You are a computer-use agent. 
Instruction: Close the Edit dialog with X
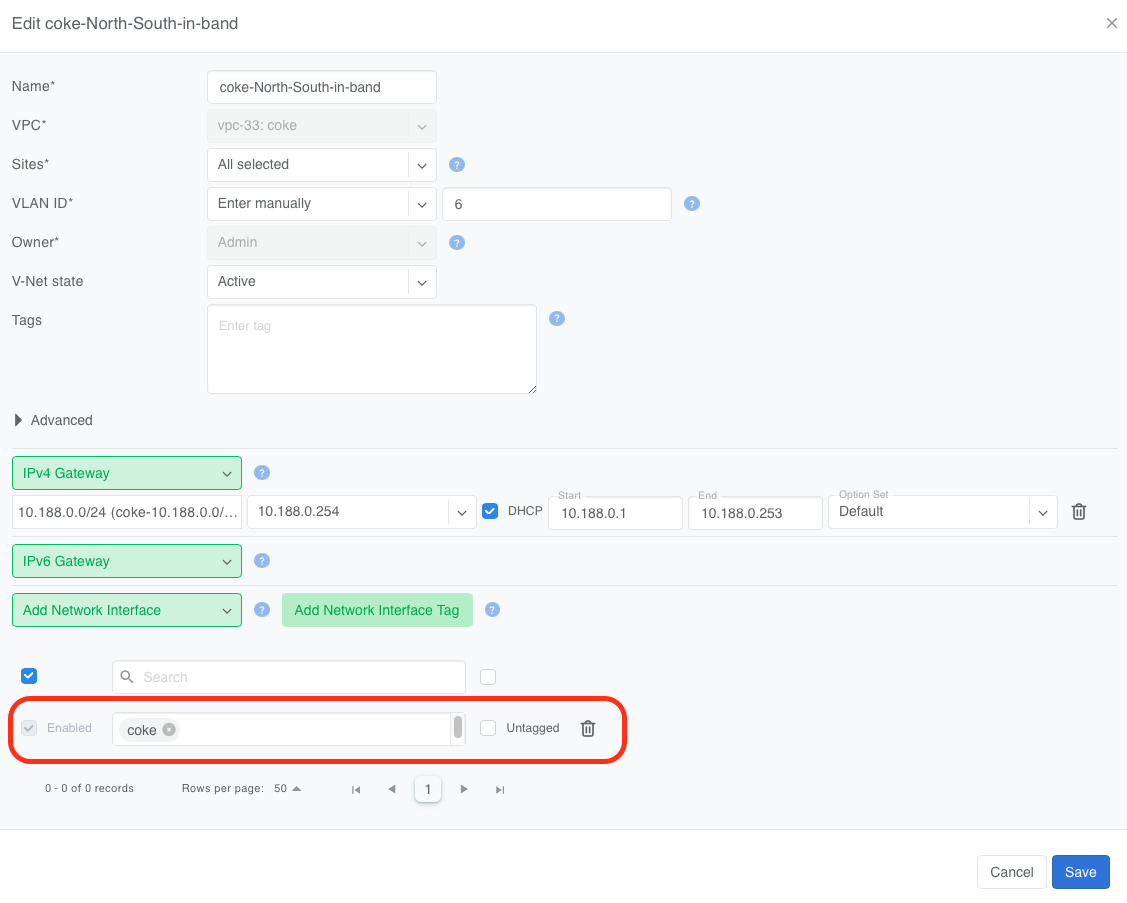(1111, 23)
